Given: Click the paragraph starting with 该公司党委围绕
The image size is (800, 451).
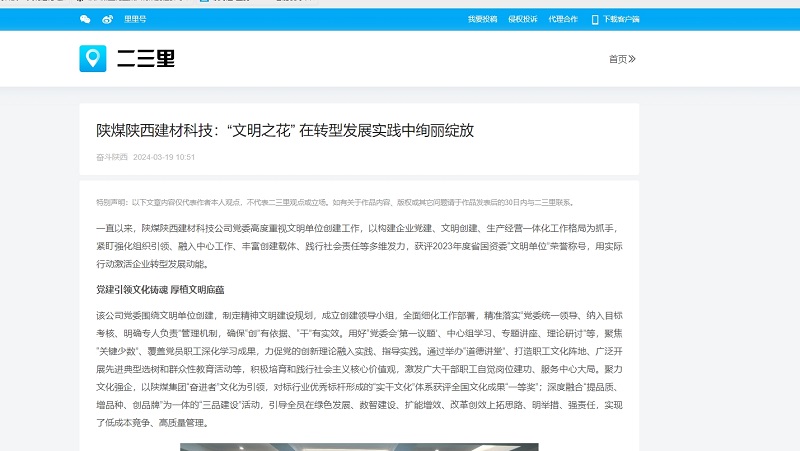Looking at the screenshot, I should point(359,369).
